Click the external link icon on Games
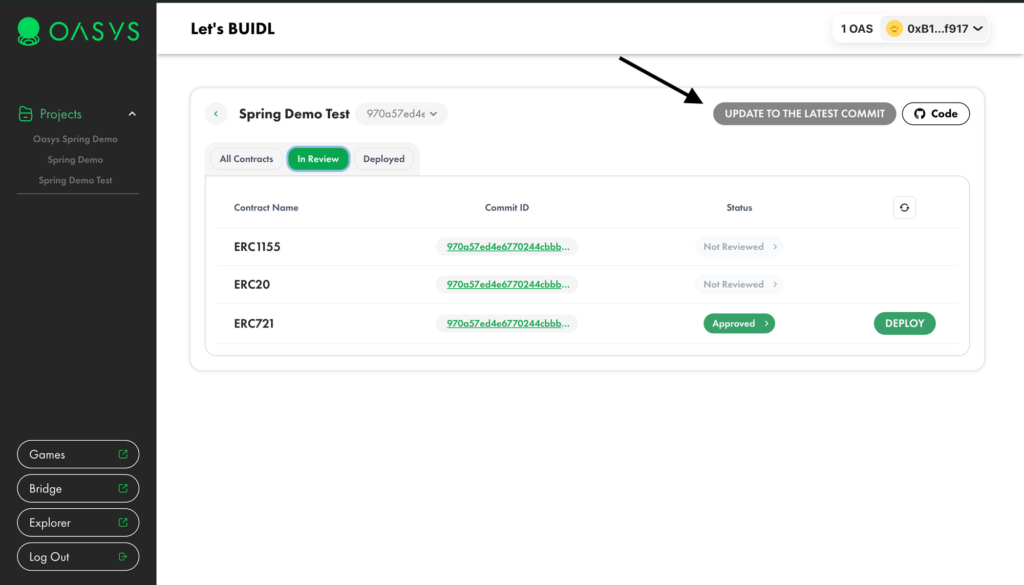Image resolution: width=1024 pixels, height=585 pixels. coord(123,454)
